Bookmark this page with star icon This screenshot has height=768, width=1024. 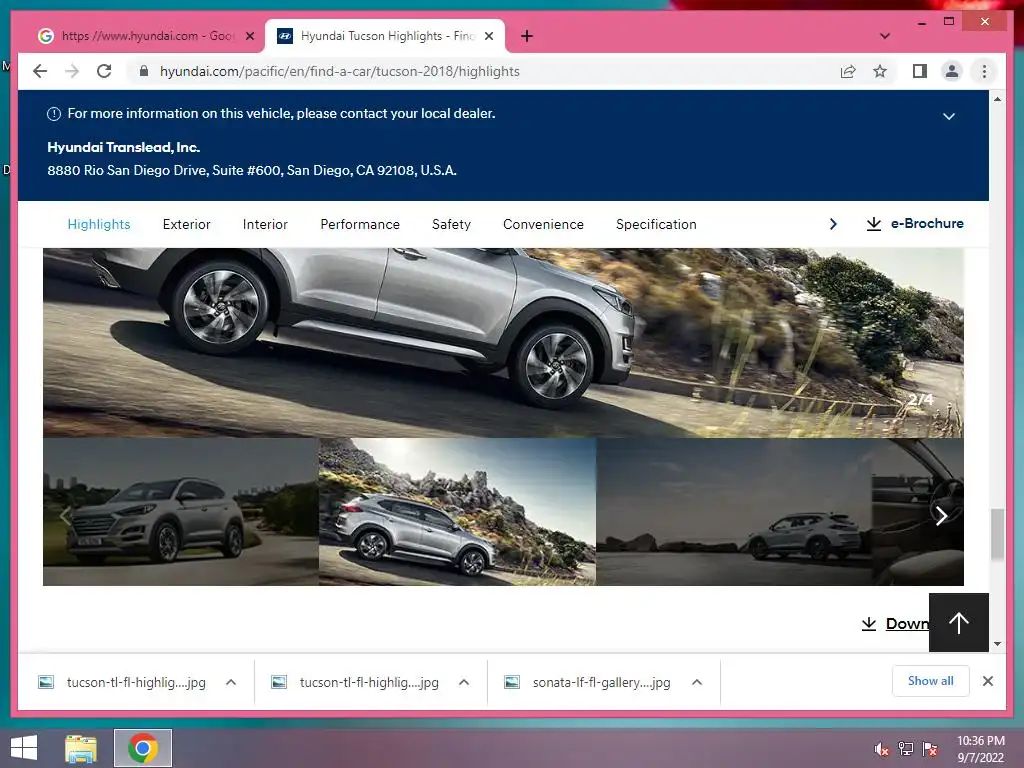pos(880,71)
